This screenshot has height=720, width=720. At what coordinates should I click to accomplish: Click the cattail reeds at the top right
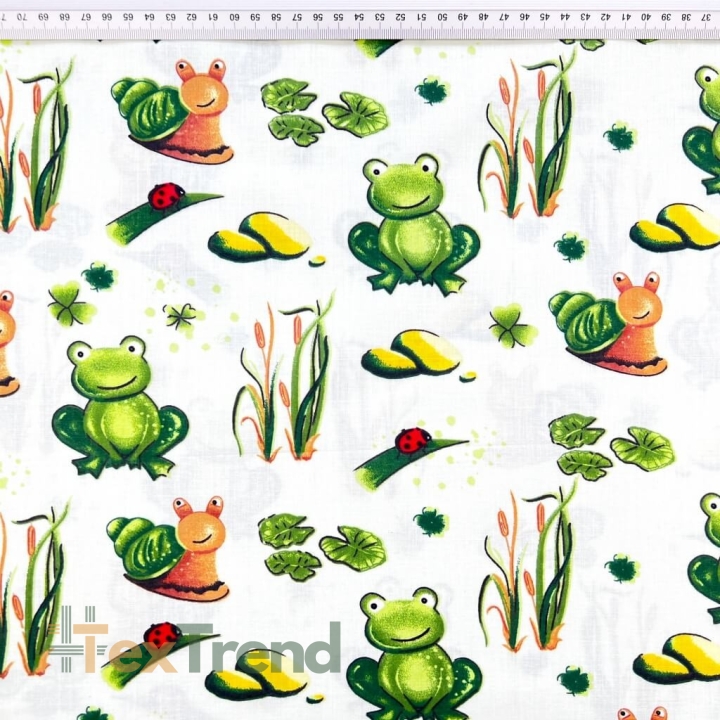click(528, 135)
